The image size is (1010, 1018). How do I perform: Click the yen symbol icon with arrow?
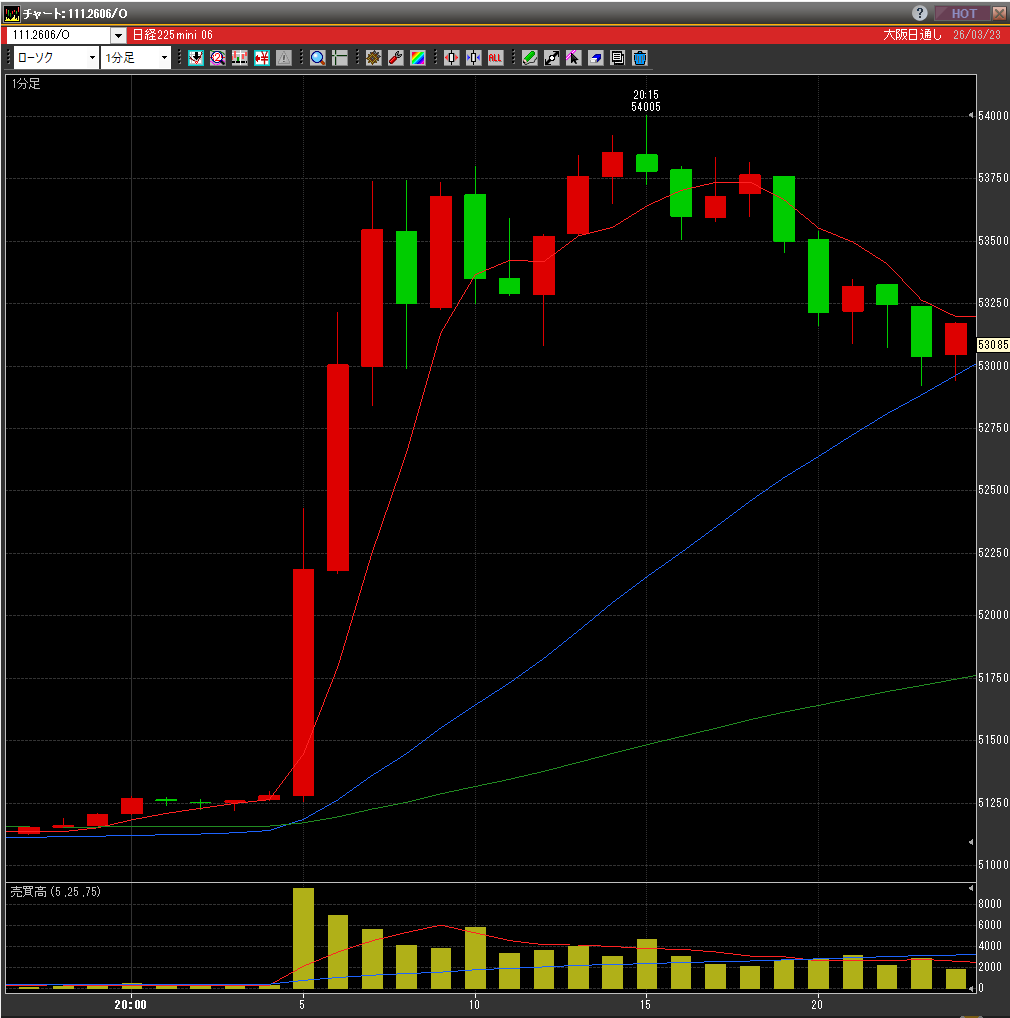pyautogui.click(x=262, y=58)
